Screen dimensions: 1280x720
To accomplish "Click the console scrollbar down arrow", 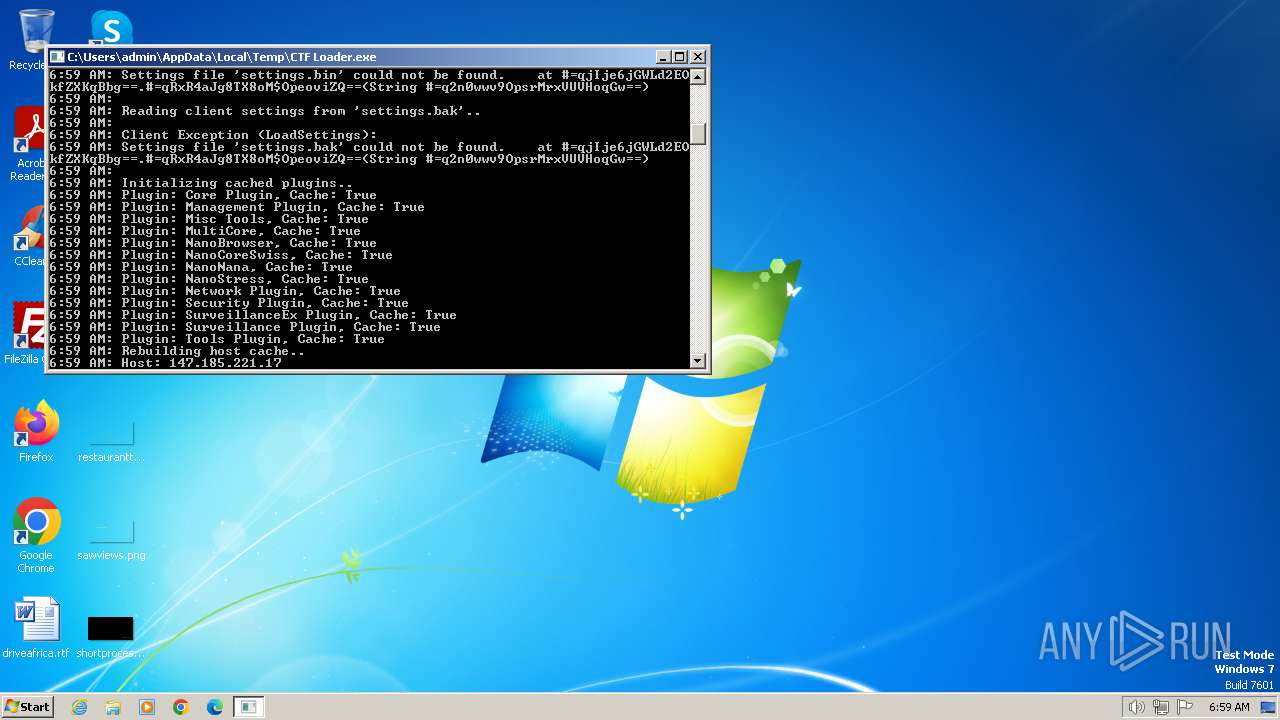I will pos(698,360).
